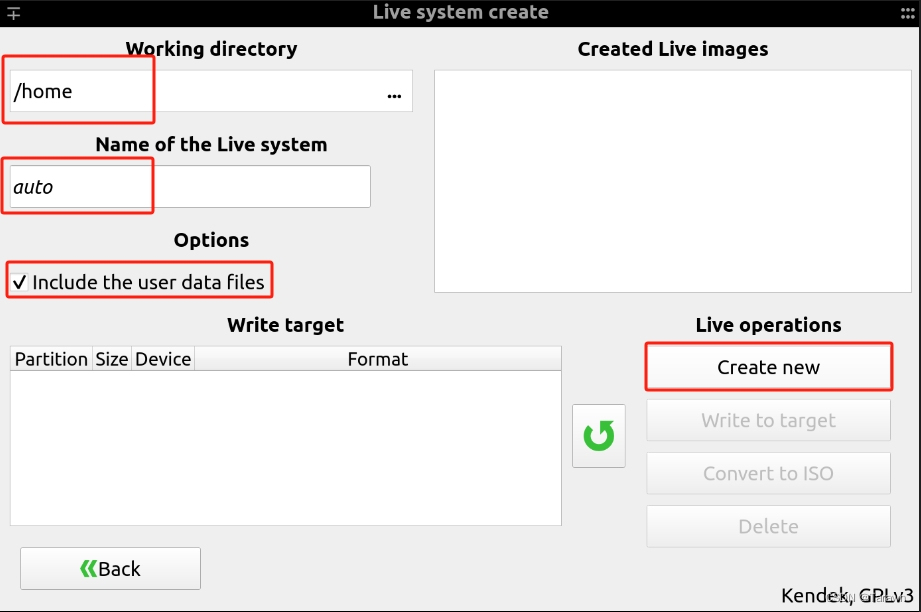Select the Device column header
This screenshot has height=612, width=921.
coord(163,359)
